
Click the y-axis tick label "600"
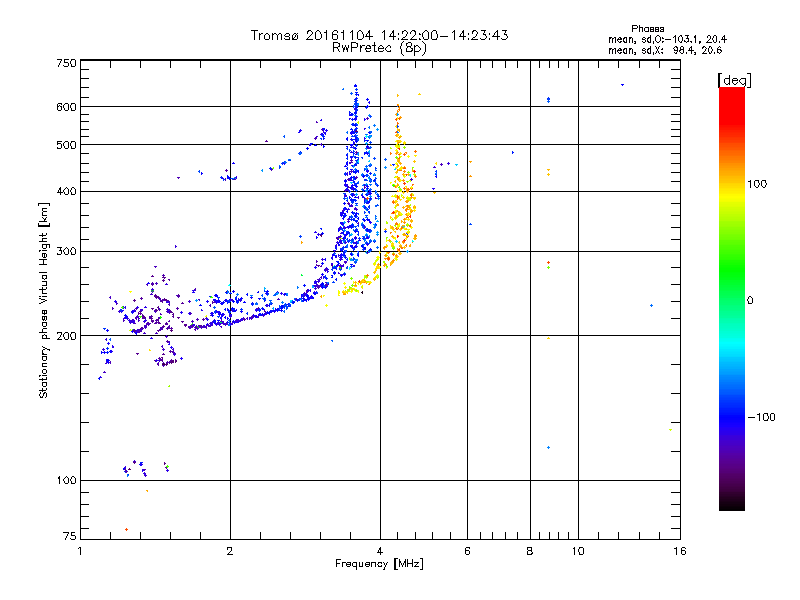66,107
